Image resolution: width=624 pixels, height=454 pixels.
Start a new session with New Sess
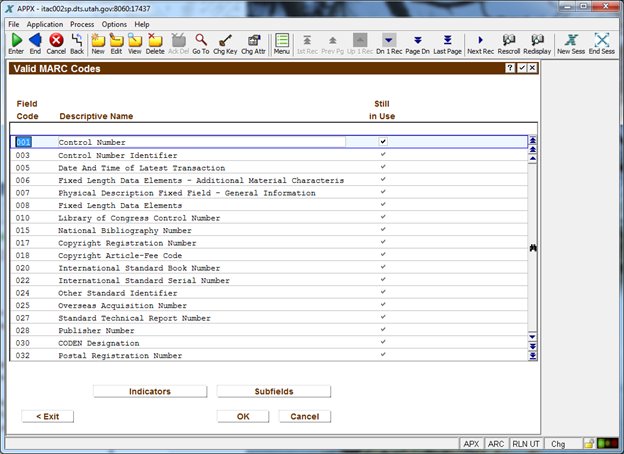pos(573,41)
